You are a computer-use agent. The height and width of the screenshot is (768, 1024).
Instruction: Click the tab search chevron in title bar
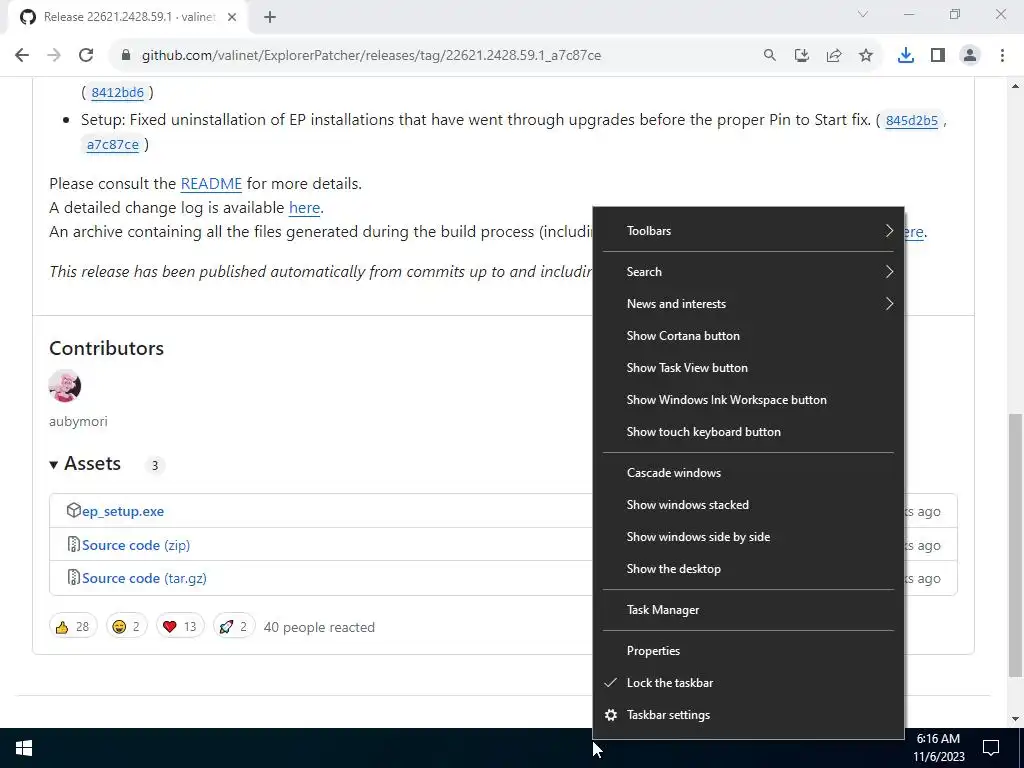point(863,14)
